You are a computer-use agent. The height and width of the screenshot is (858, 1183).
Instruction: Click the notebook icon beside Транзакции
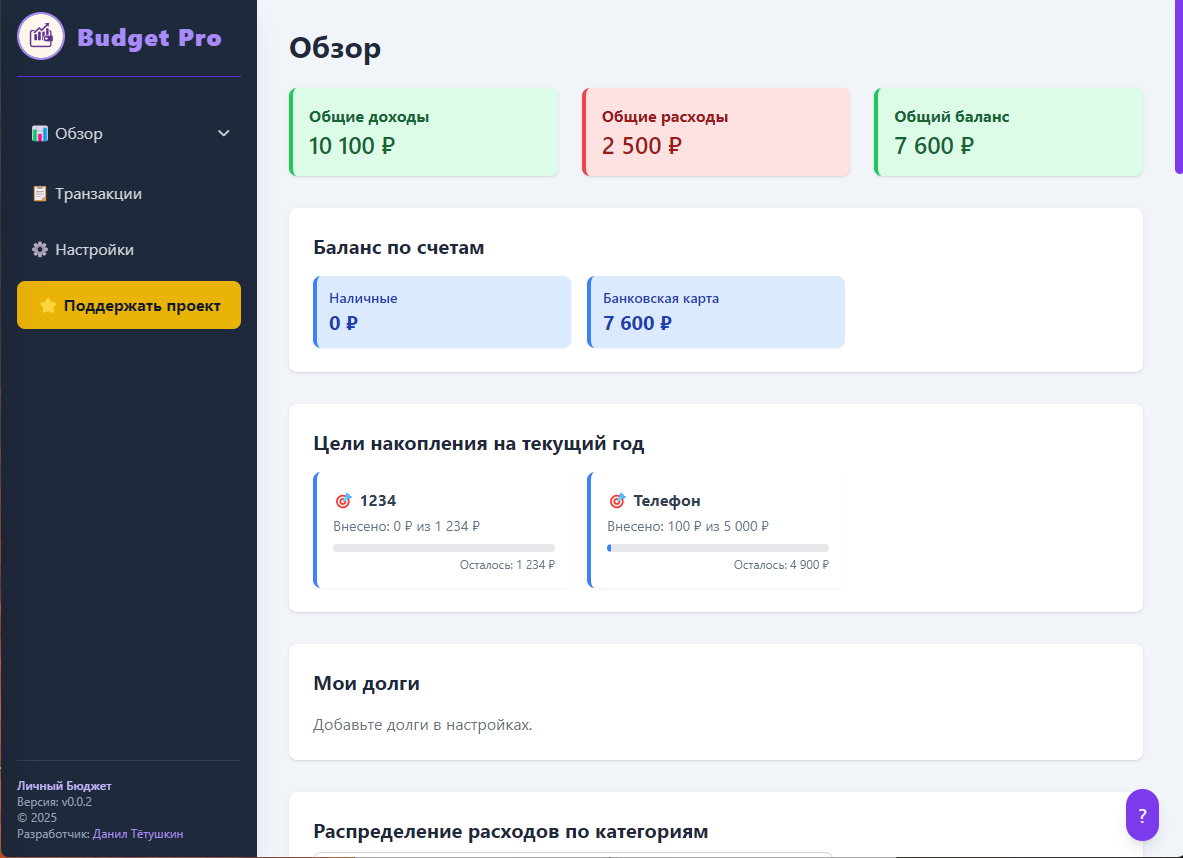tap(40, 193)
